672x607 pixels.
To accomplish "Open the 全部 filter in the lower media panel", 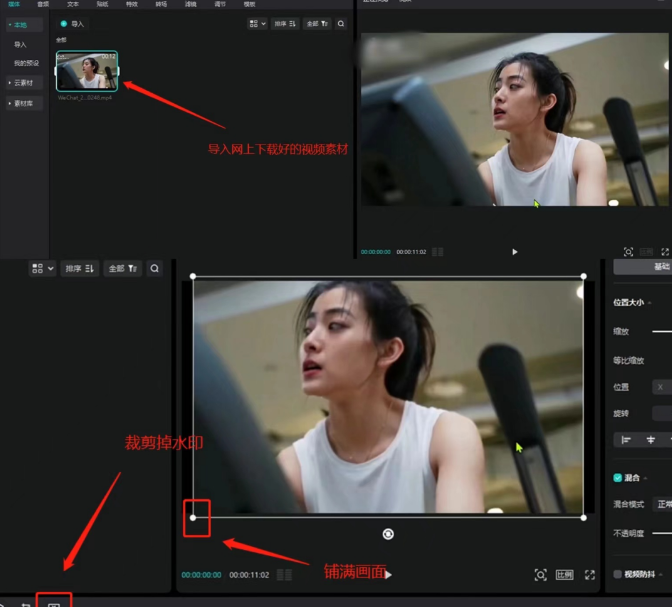I will coord(123,268).
